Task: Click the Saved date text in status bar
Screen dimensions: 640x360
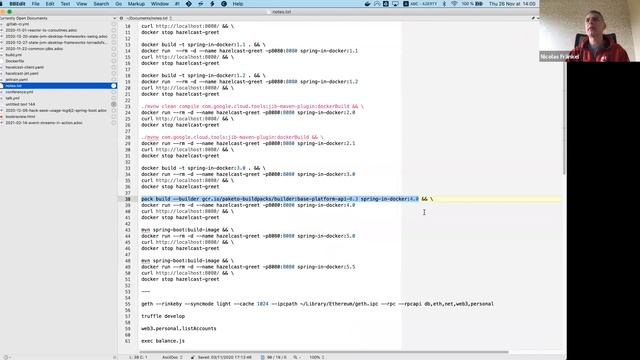Action: point(224,357)
